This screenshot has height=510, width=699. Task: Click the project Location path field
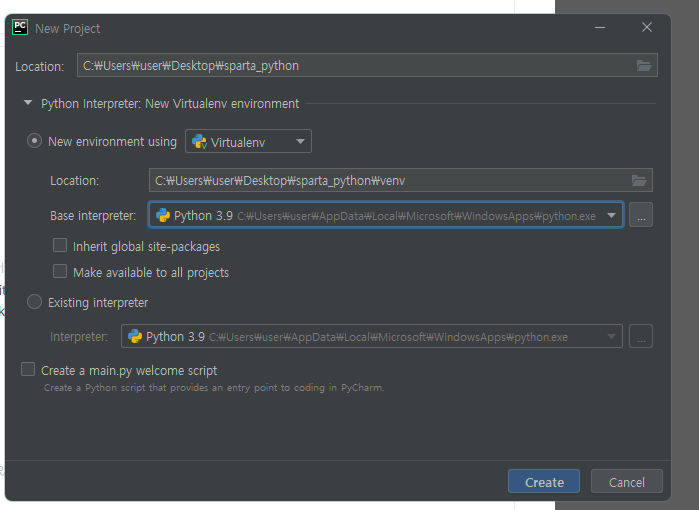367,65
